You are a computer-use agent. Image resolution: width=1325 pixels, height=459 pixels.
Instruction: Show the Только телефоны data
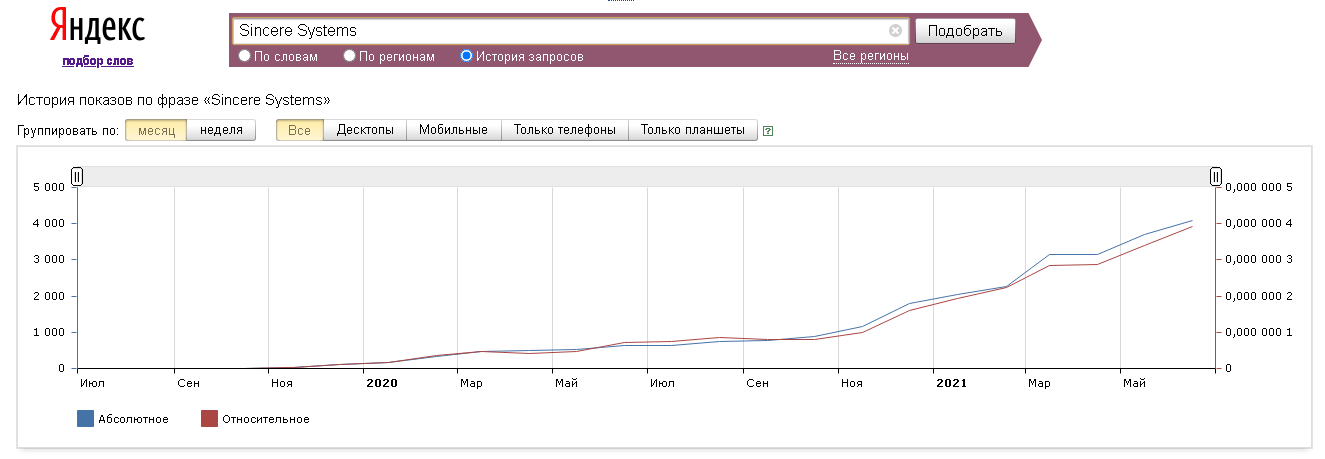pyautogui.click(x=564, y=130)
